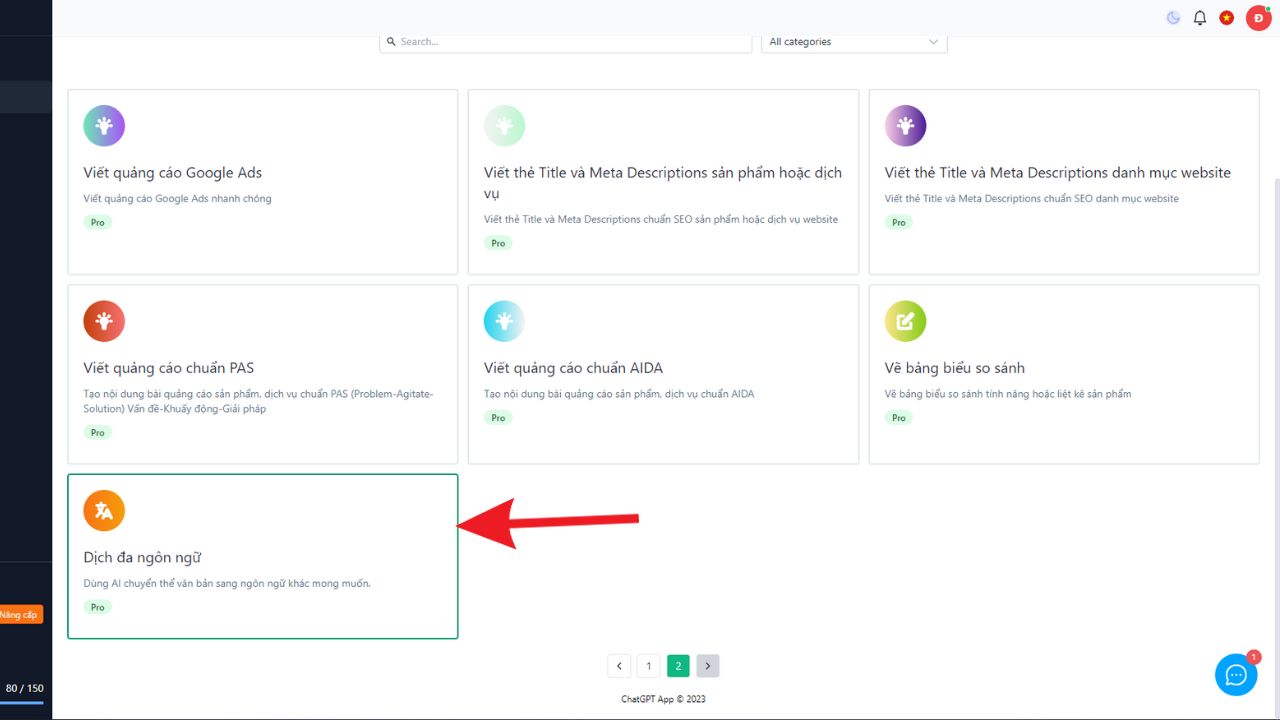Click the Nâng cấp upgrade button

point(20,615)
